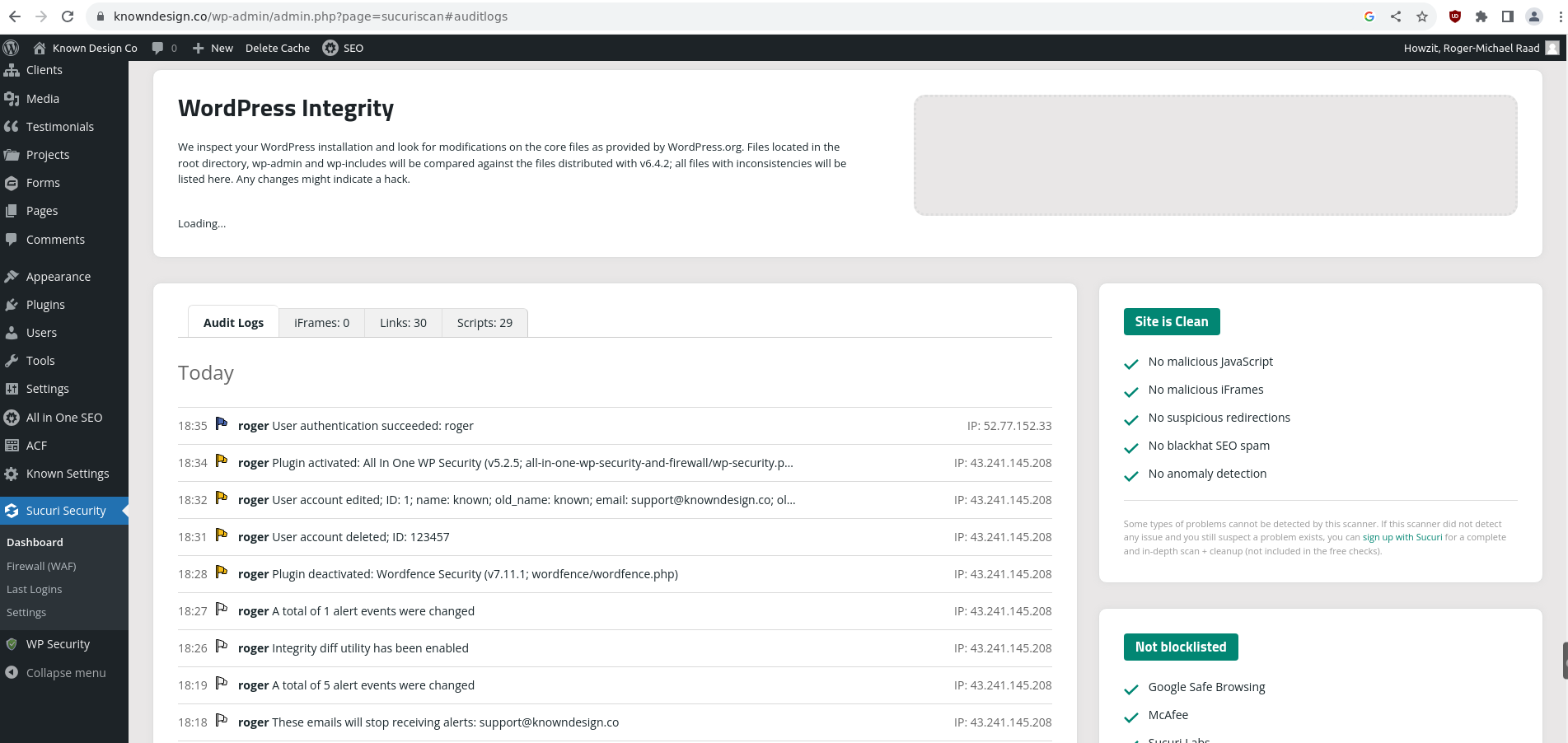Click the browser address bar URL
This screenshot has width=1568, height=743.
click(311, 16)
